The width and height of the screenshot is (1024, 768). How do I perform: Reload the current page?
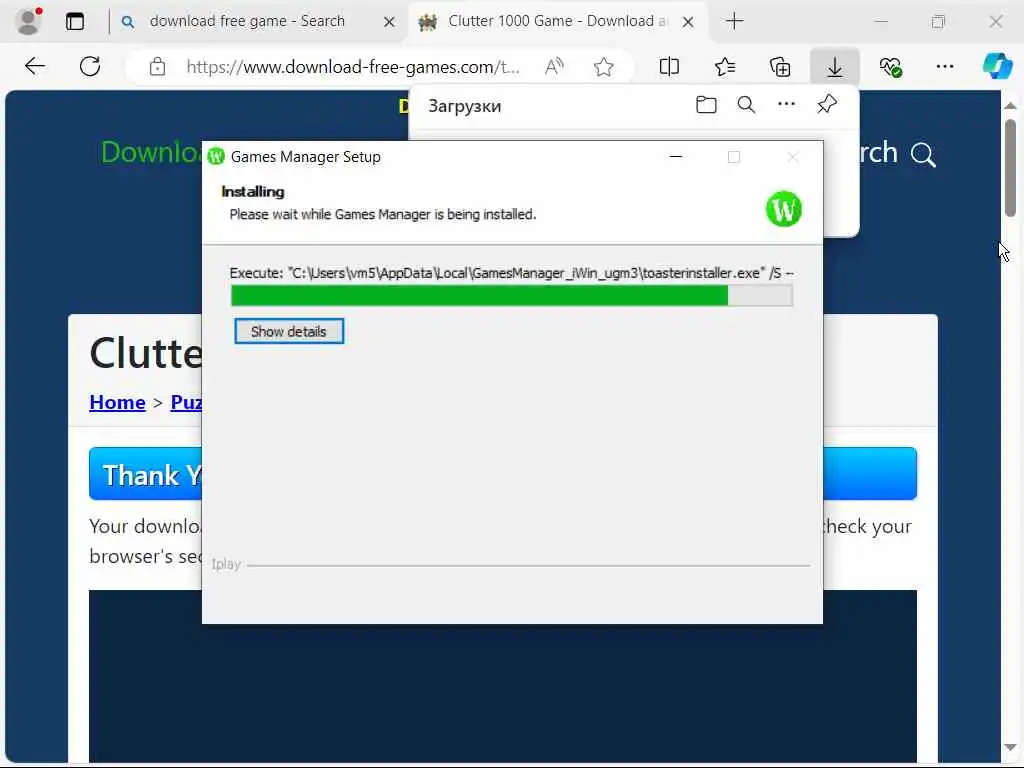pos(90,66)
